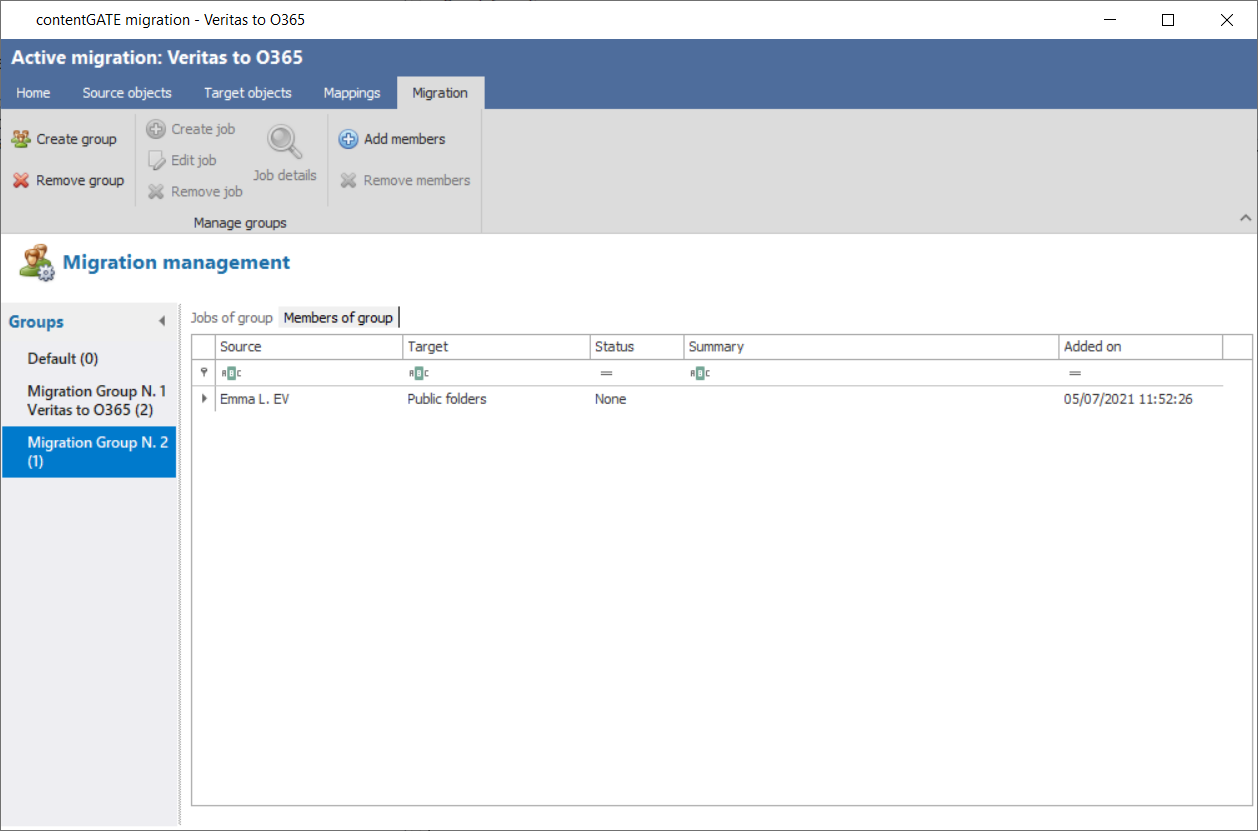Screen dimensions: 1260x831
Task: Switch to Jobs of group tab
Action: pos(232,318)
